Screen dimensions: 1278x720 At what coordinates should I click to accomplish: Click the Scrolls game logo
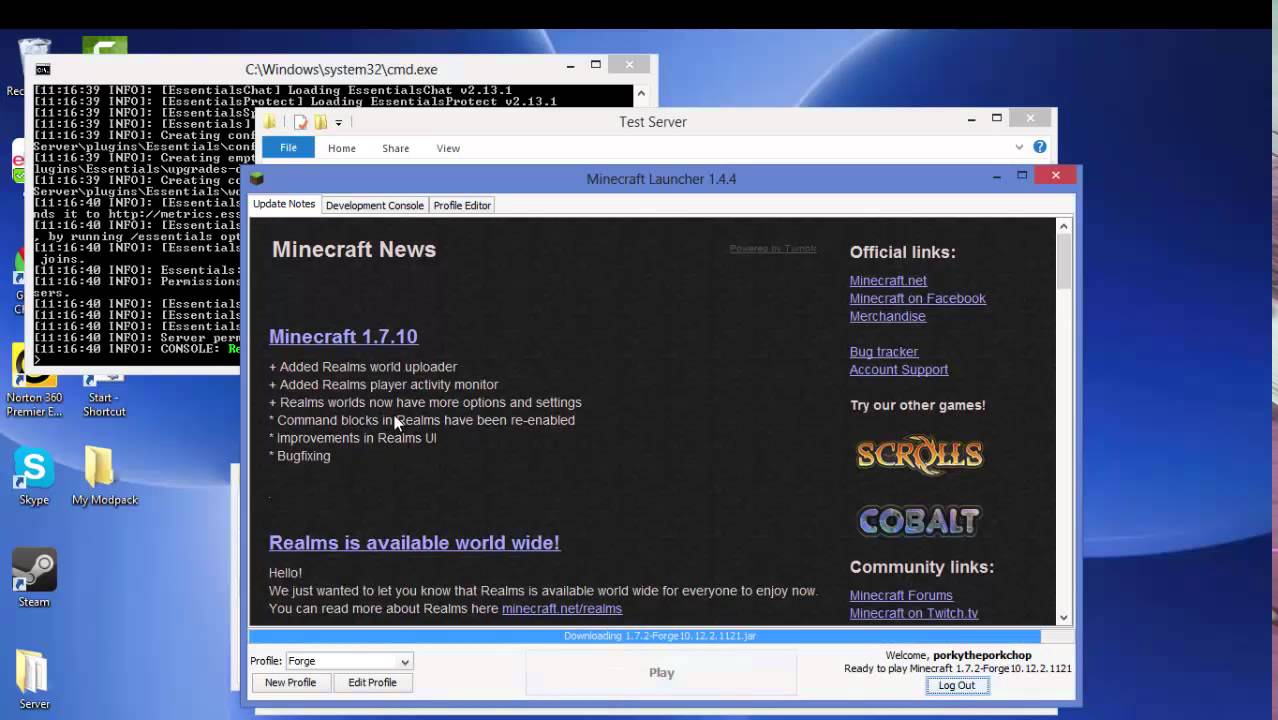click(x=919, y=455)
